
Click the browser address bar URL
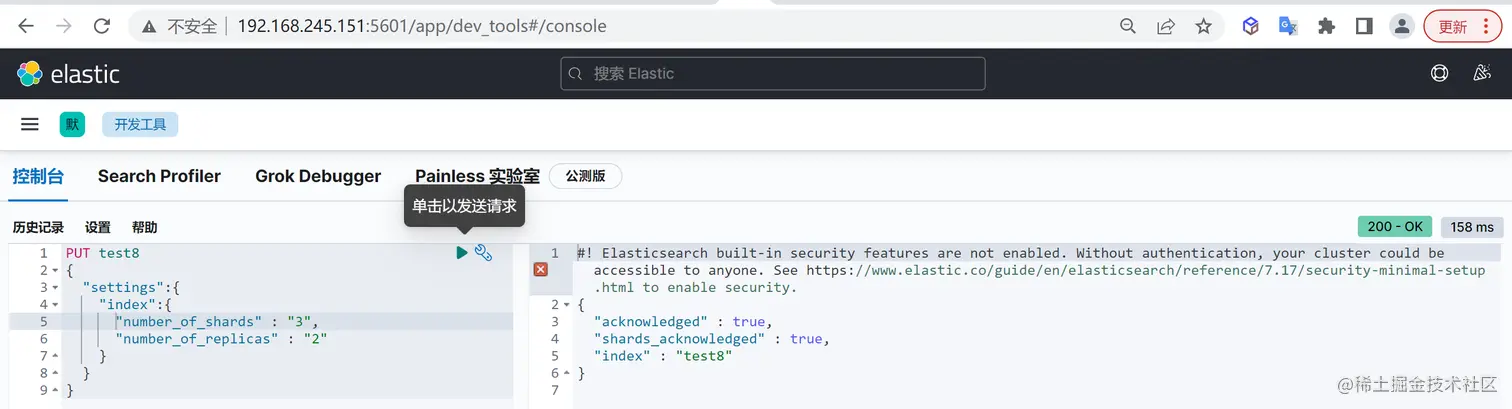422,26
